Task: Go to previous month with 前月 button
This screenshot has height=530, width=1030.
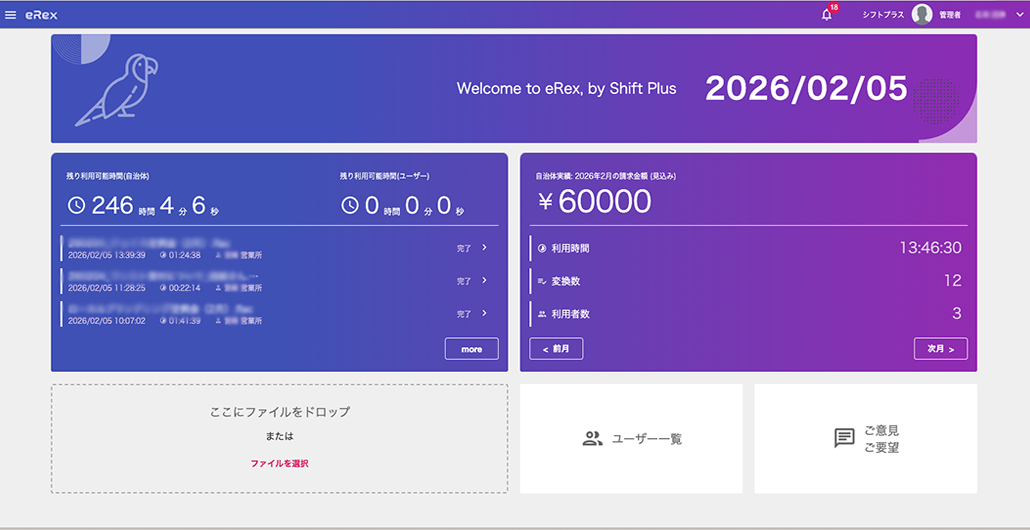Action: click(x=556, y=349)
